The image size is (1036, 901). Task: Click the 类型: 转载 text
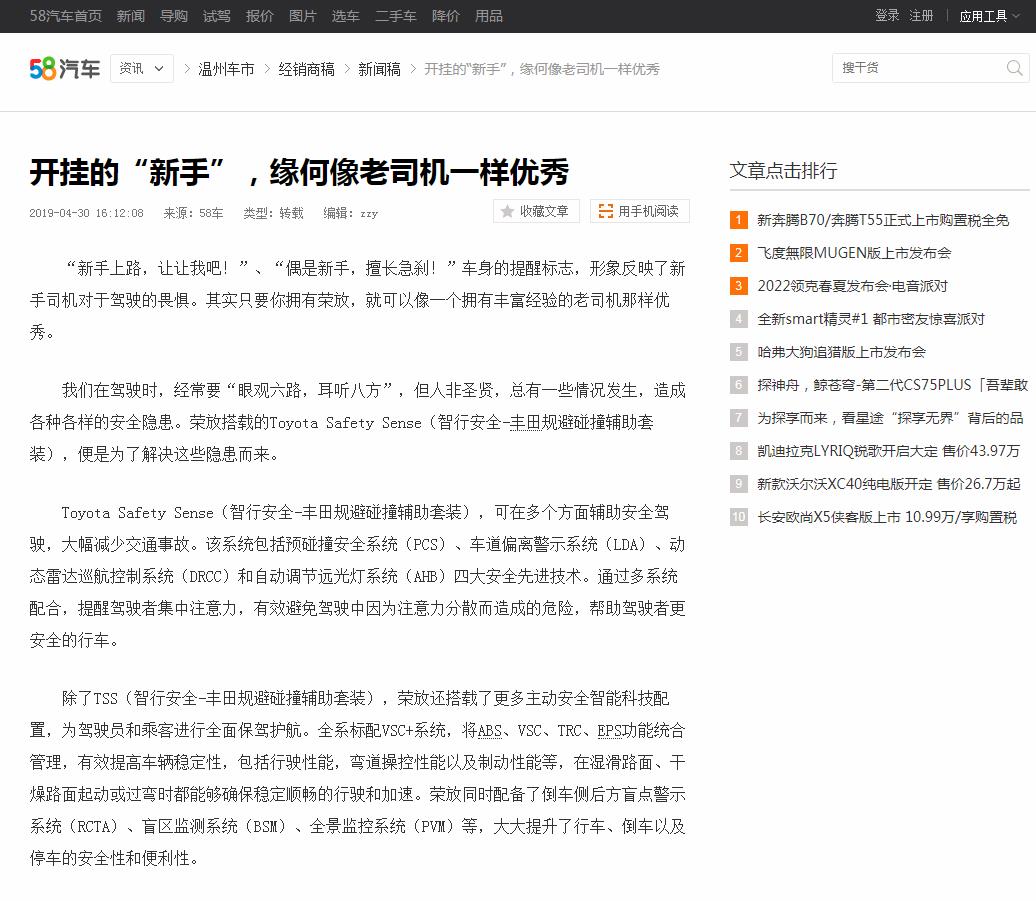(x=274, y=213)
